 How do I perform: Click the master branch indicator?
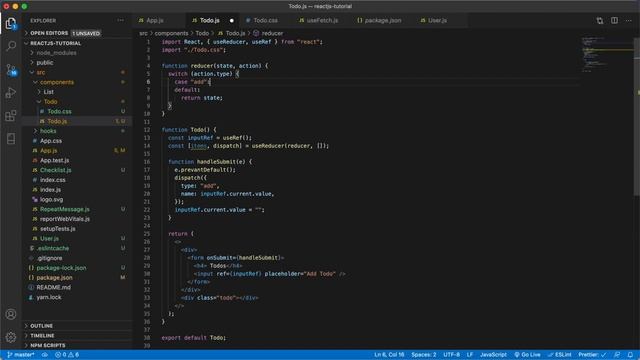tap(21, 355)
